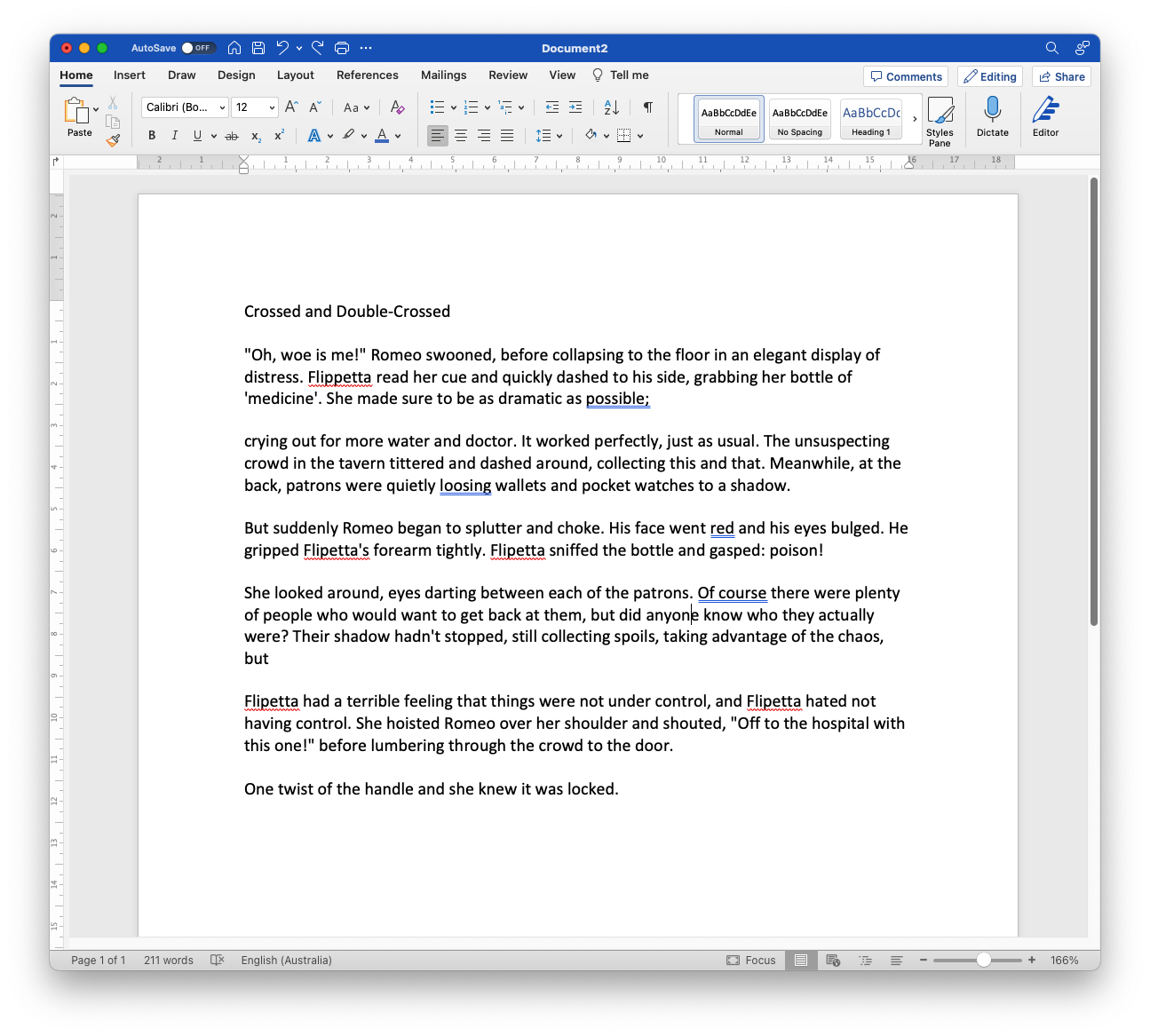Increase the font size
Screen dimensions: 1150x1036
pyautogui.click(x=291, y=107)
